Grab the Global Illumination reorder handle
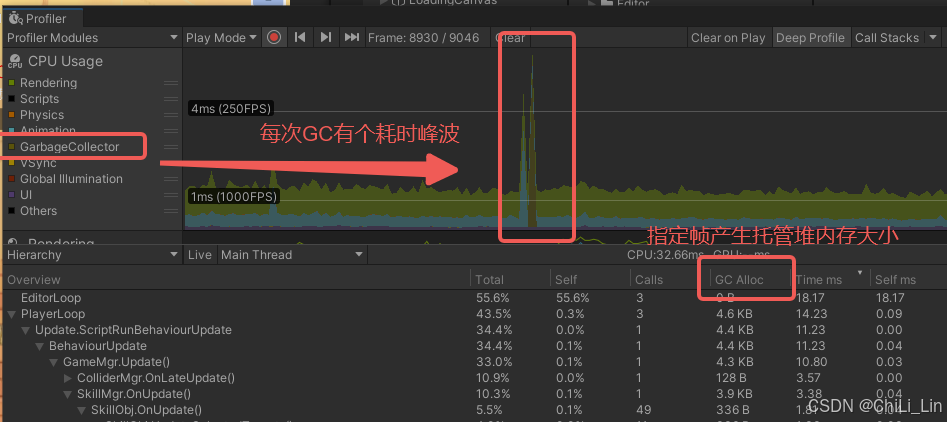The image size is (947, 422). point(172,179)
